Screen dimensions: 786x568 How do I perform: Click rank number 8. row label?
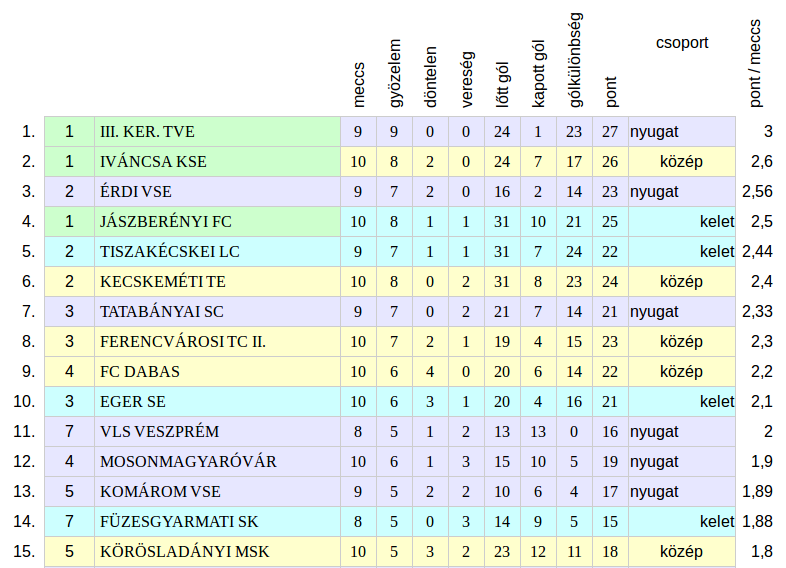pos(29,341)
